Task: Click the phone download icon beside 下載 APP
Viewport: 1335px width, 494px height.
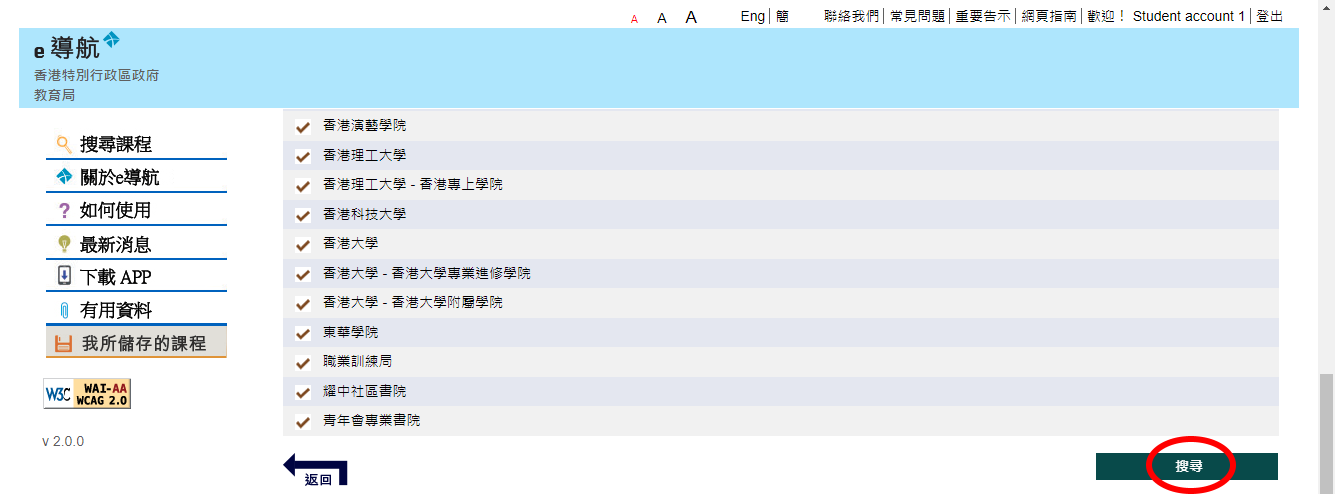Action: (64, 276)
